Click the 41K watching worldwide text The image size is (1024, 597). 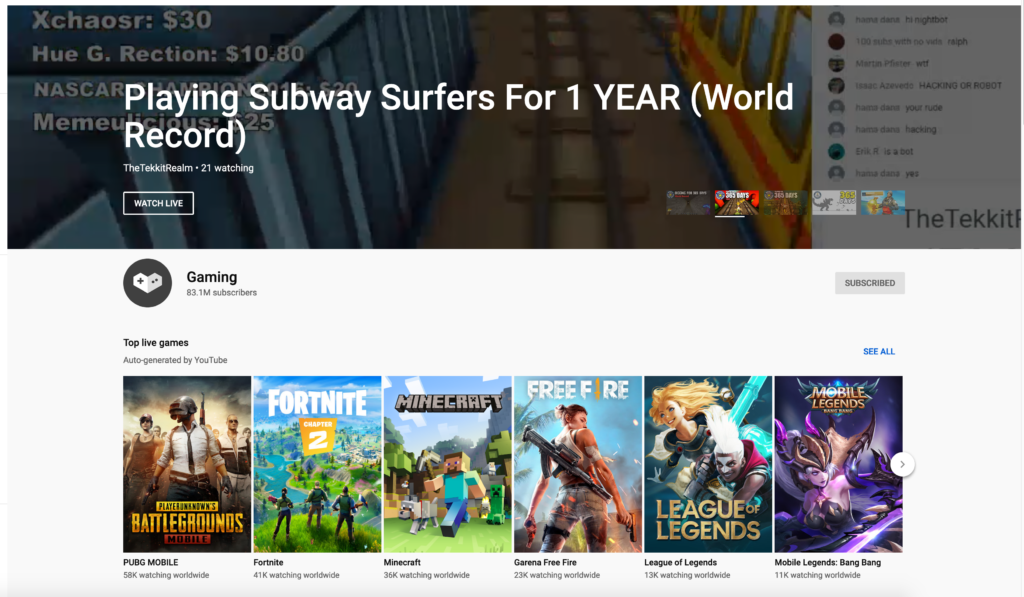pos(296,575)
